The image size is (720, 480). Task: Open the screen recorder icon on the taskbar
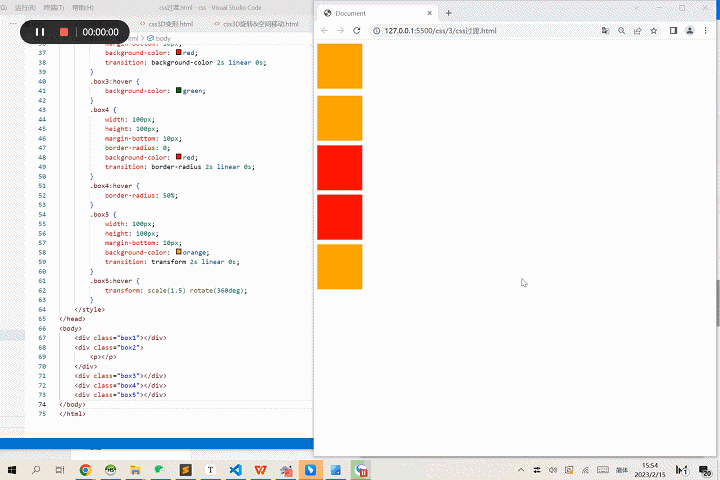pyautogui.click(x=360, y=470)
